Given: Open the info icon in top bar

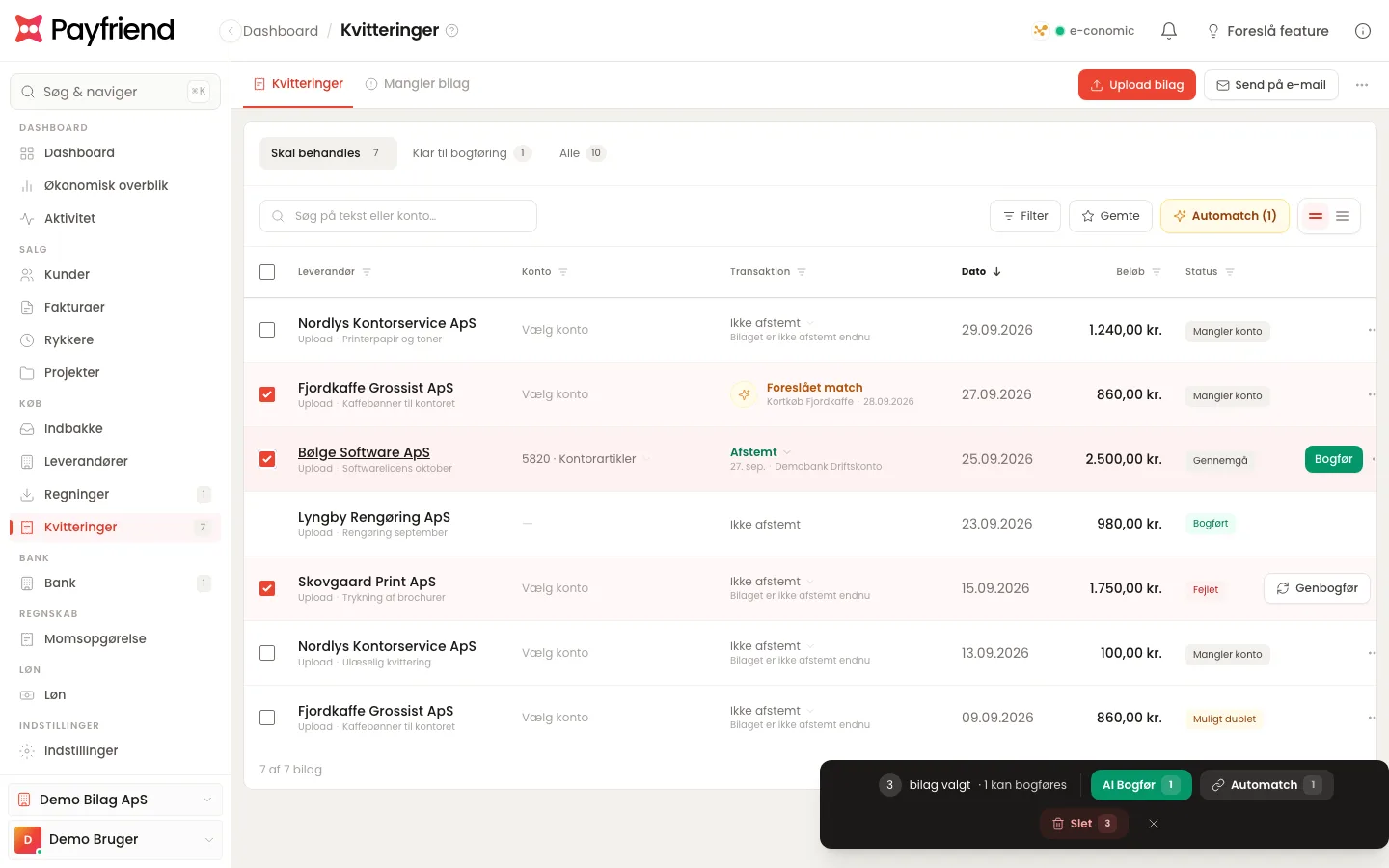Looking at the screenshot, I should [x=1363, y=31].
